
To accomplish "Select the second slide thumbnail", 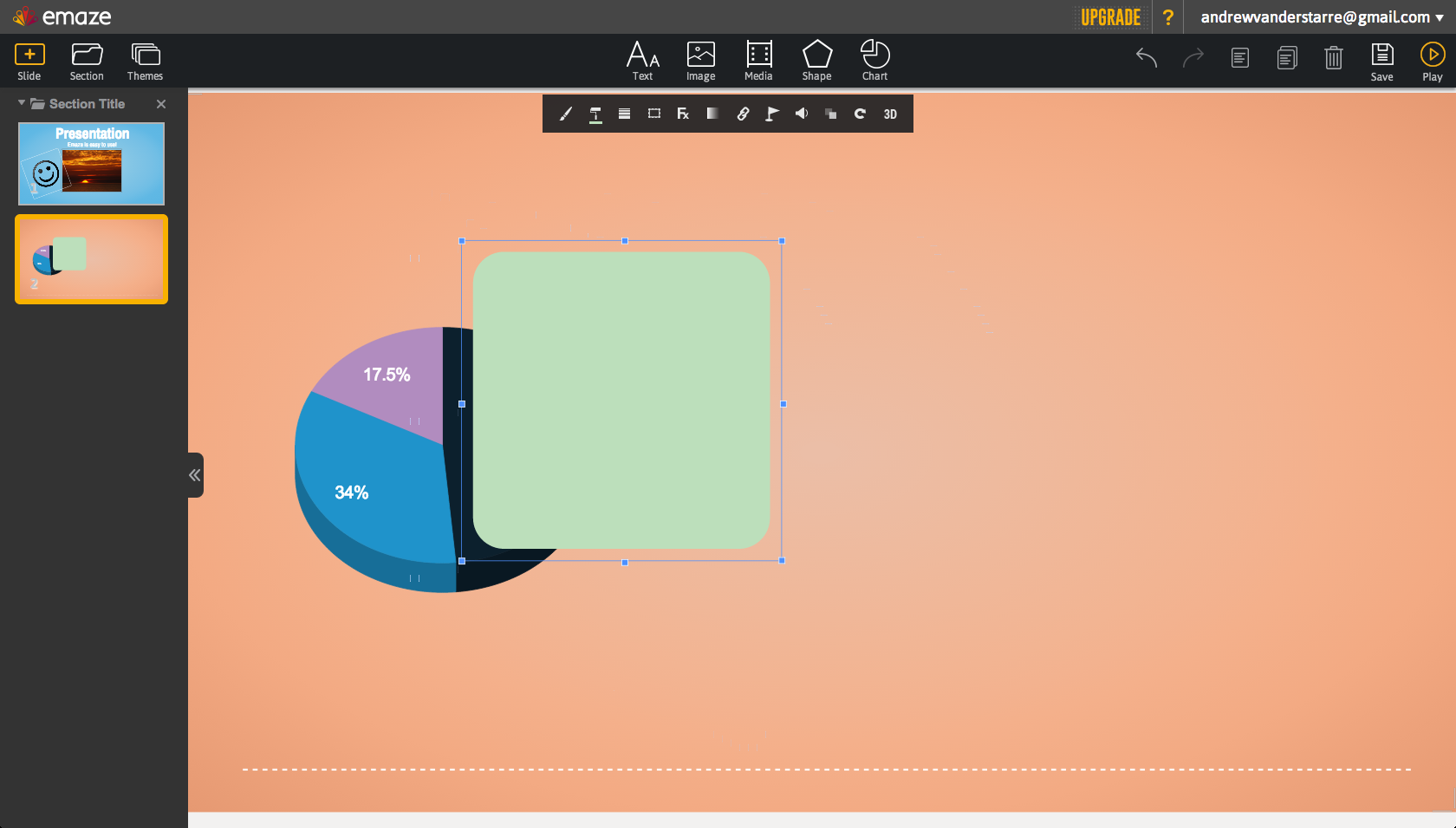I will click(x=91, y=259).
